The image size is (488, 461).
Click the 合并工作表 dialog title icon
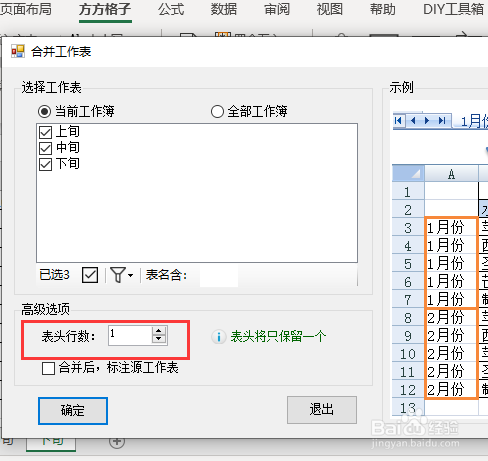(18, 51)
